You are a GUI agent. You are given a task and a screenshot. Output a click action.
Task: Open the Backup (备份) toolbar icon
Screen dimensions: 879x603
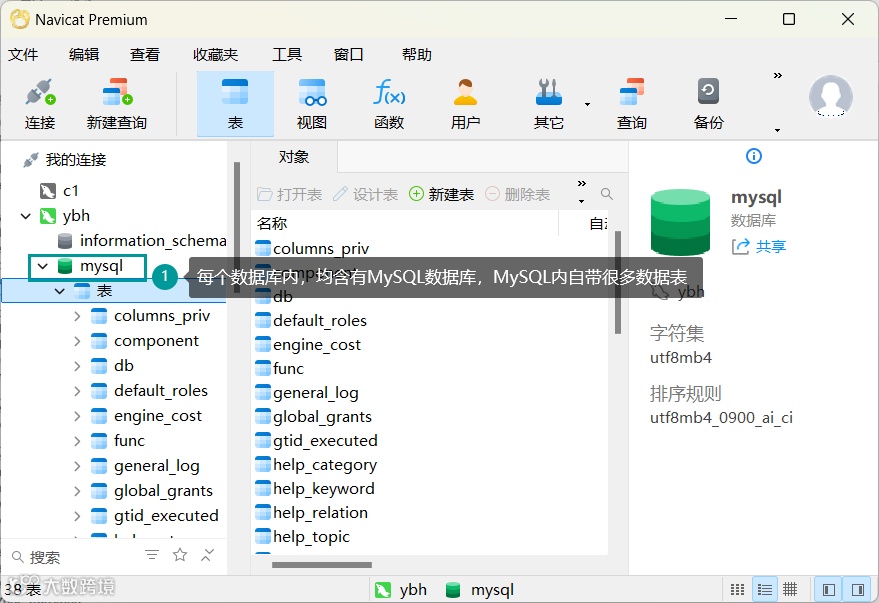pyautogui.click(x=709, y=104)
